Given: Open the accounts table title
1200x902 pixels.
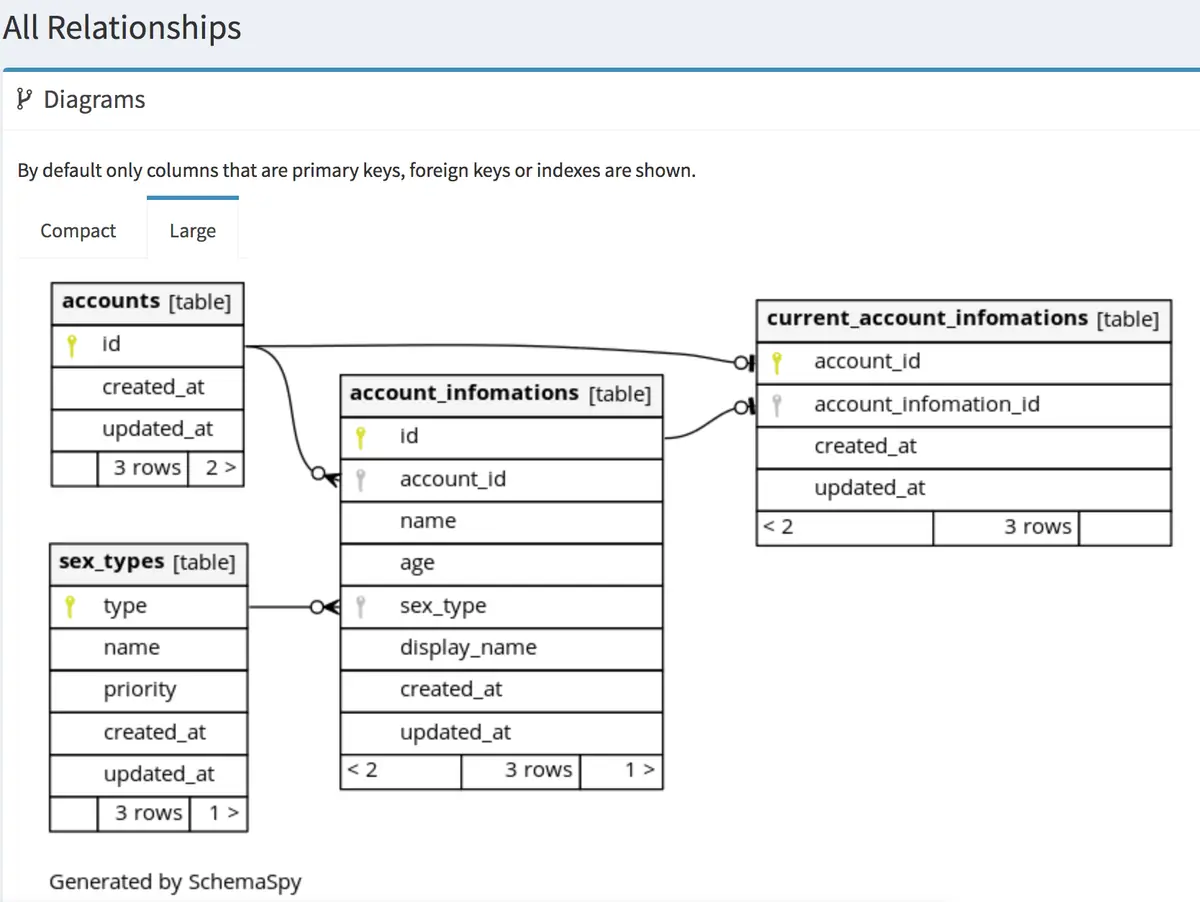Looking at the screenshot, I should point(147,302).
